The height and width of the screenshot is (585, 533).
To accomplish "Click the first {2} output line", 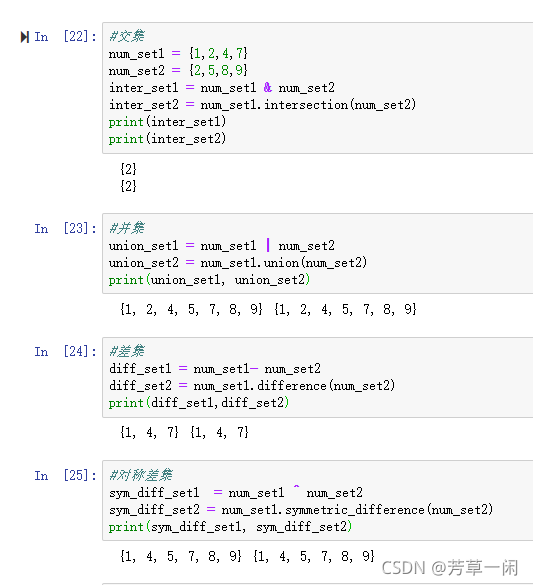I will 128,169.
